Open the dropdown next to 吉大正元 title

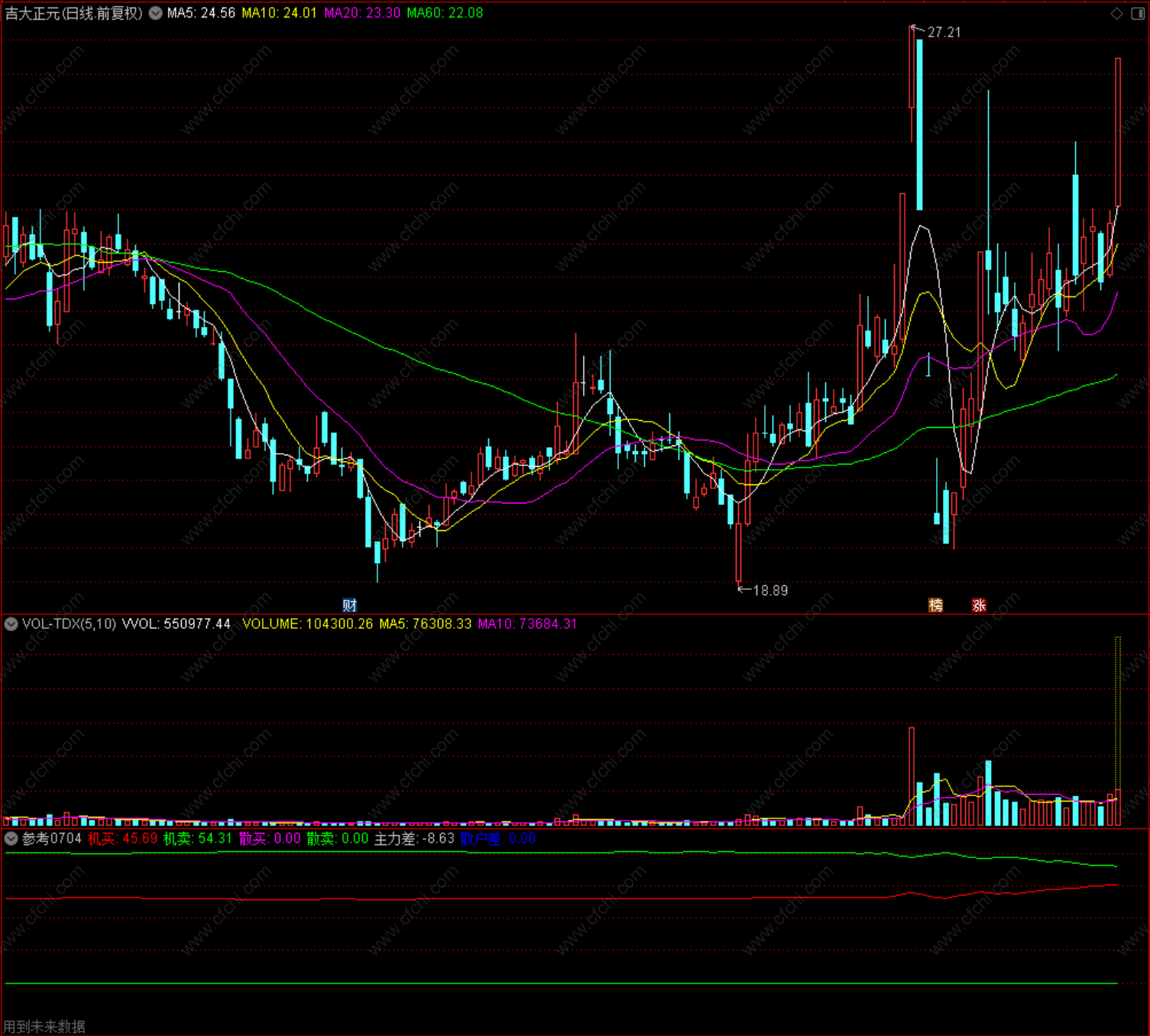[155, 13]
